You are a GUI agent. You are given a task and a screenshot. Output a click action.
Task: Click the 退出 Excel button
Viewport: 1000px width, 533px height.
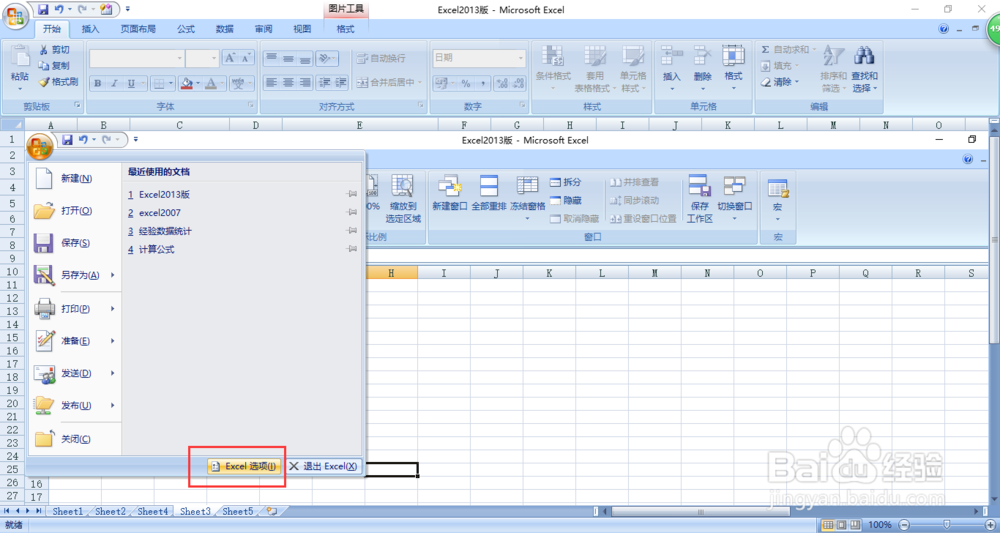click(323, 466)
